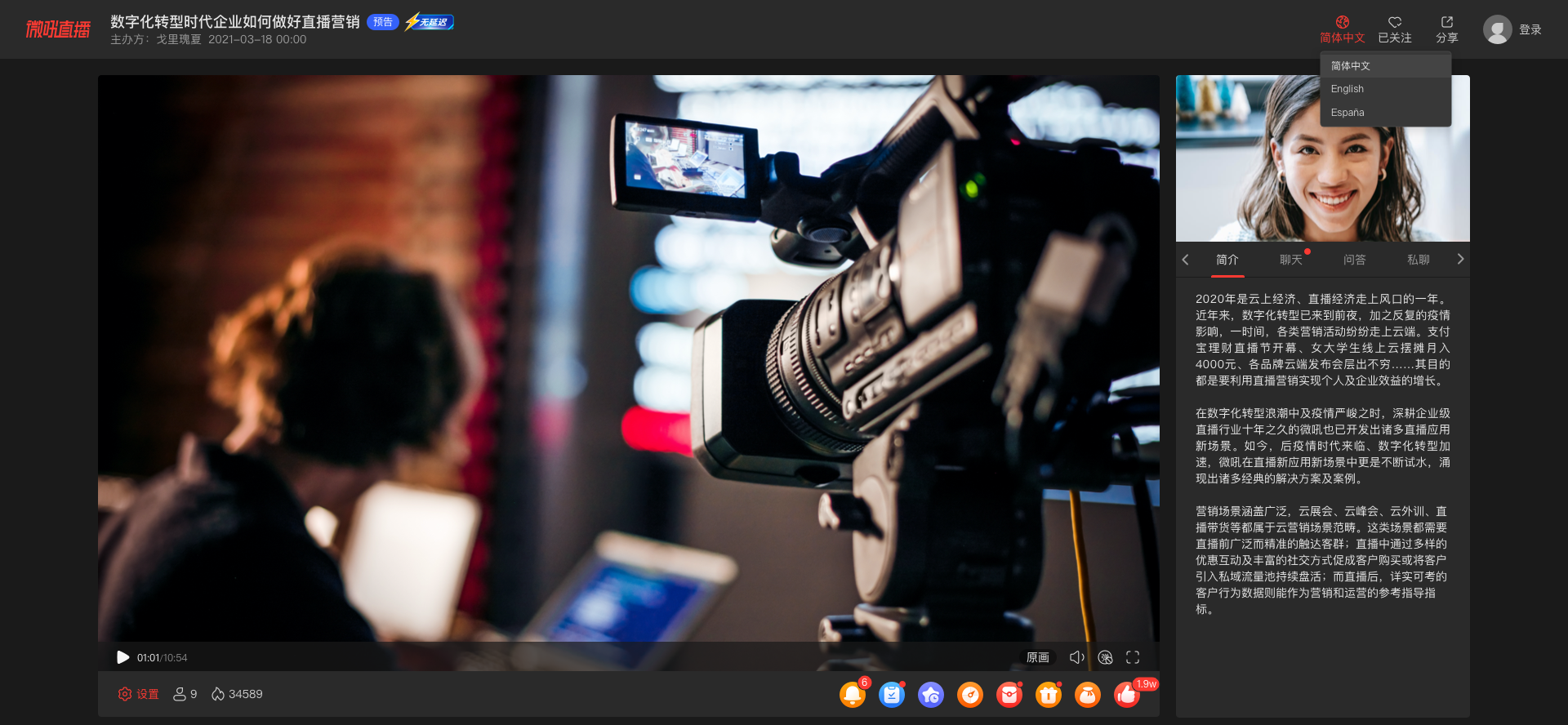The width and height of the screenshot is (1568, 725).
Task: Click the paragraph starting 营销场景涵盖广泛
Action: pyautogui.click(x=1323, y=560)
